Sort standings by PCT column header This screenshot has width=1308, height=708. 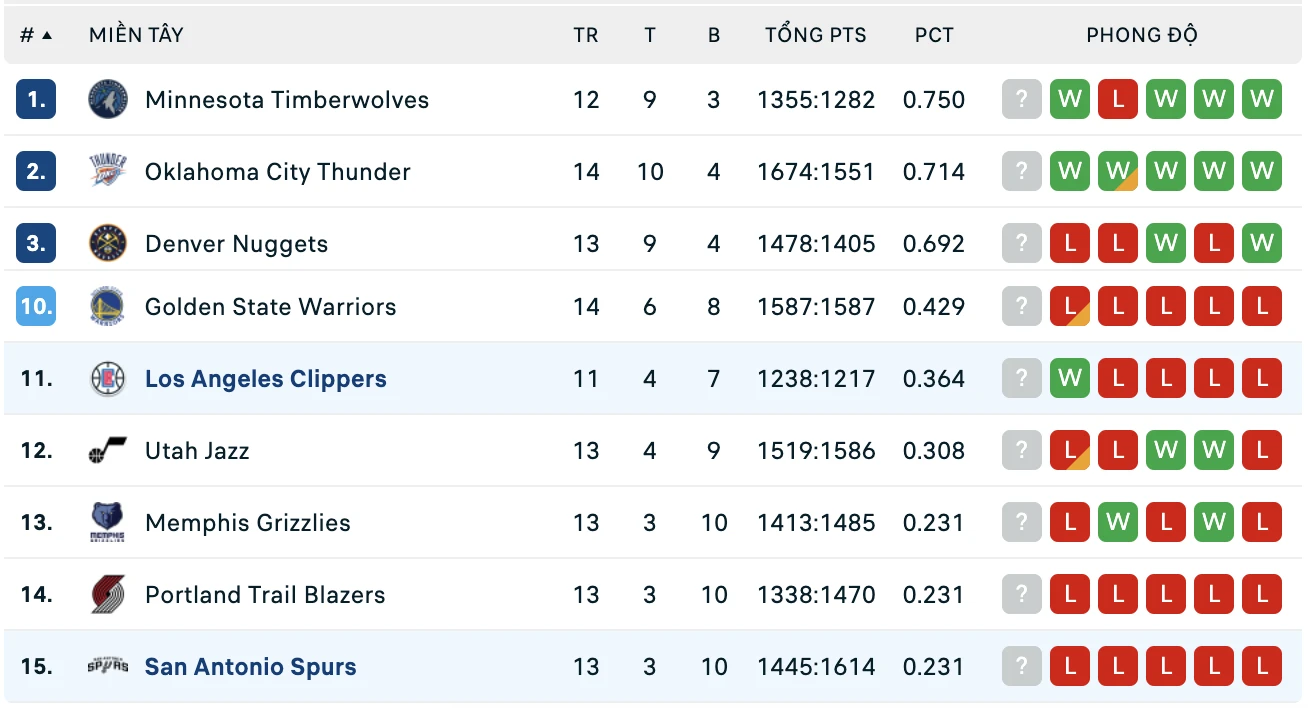point(934,35)
